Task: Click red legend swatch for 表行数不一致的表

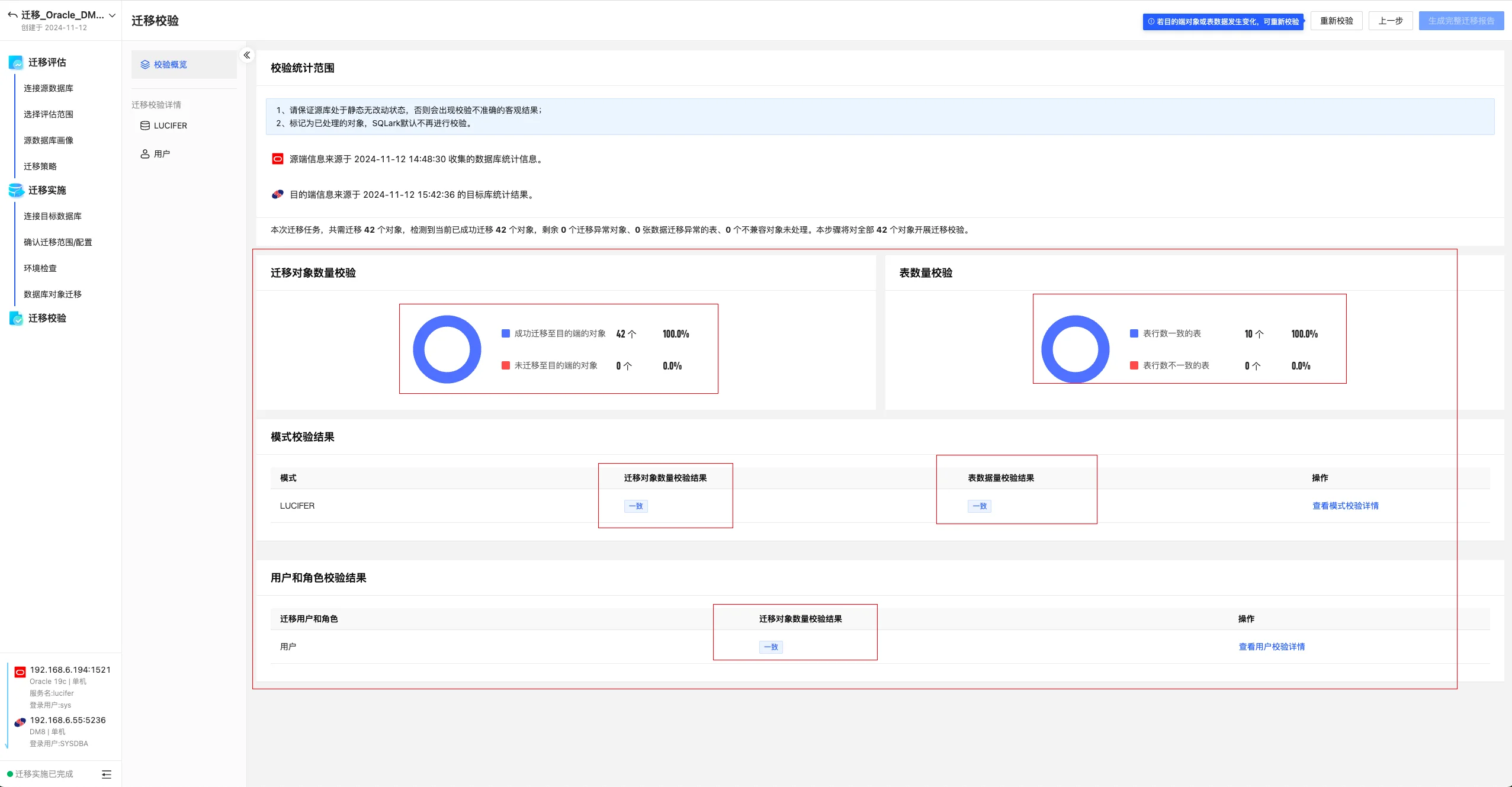Action: 1134,365
